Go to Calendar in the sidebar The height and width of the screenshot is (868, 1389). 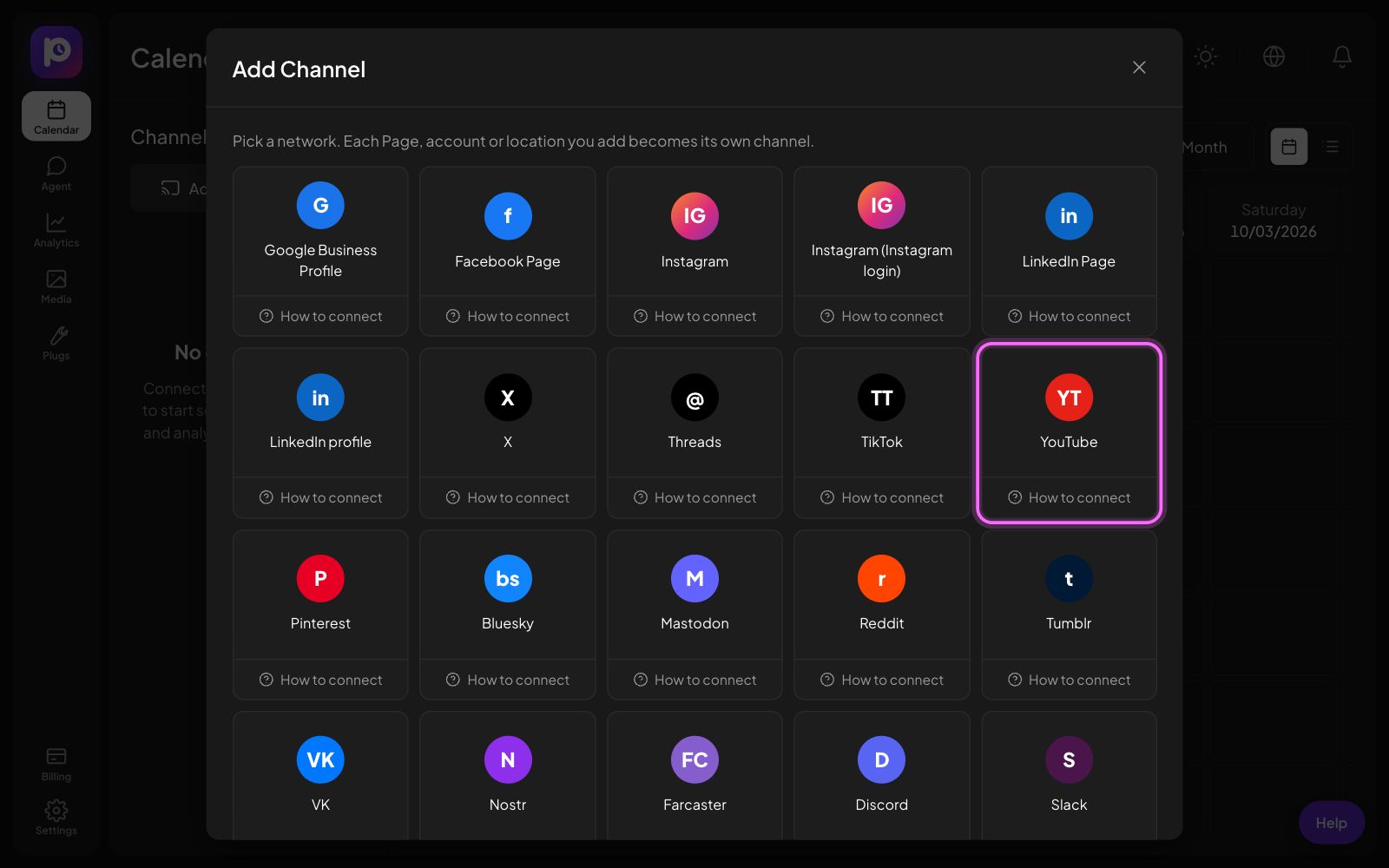[x=56, y=116]
